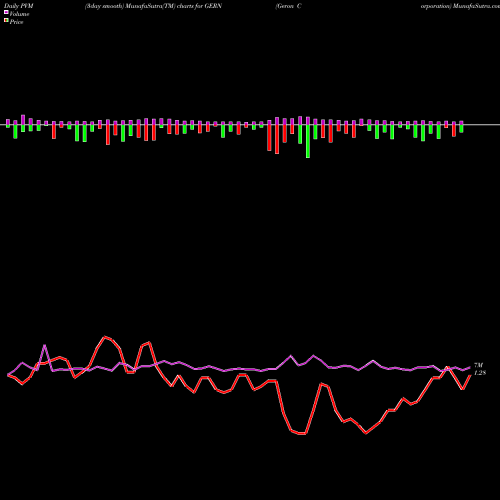Select the 'Price' legend label
Image resolution: width=500 pixels, height=500 pixels.
pos(16,22)
